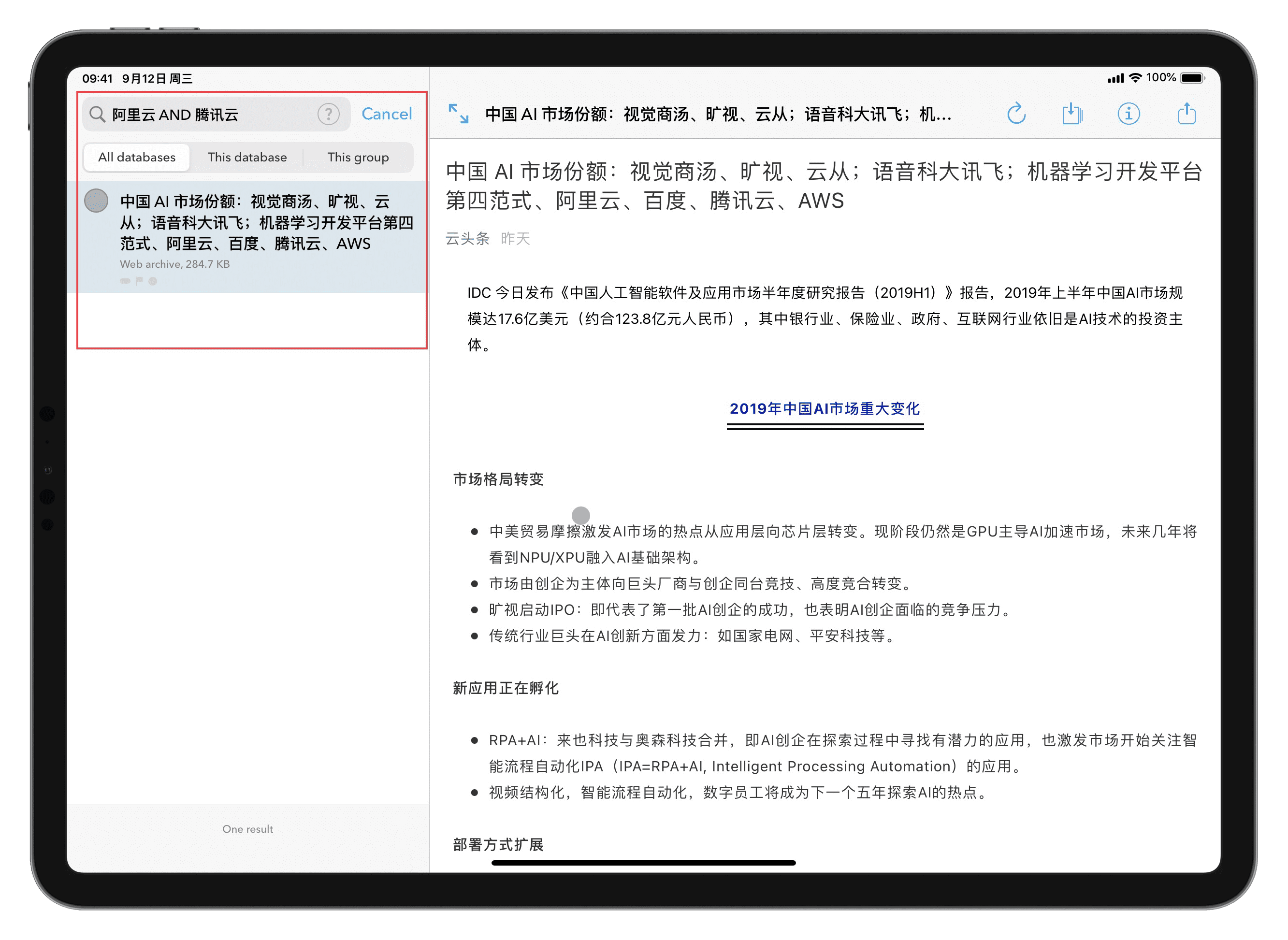Open search help question mark icon
This screenshot has height=940, width=1288.
point(328,115)
